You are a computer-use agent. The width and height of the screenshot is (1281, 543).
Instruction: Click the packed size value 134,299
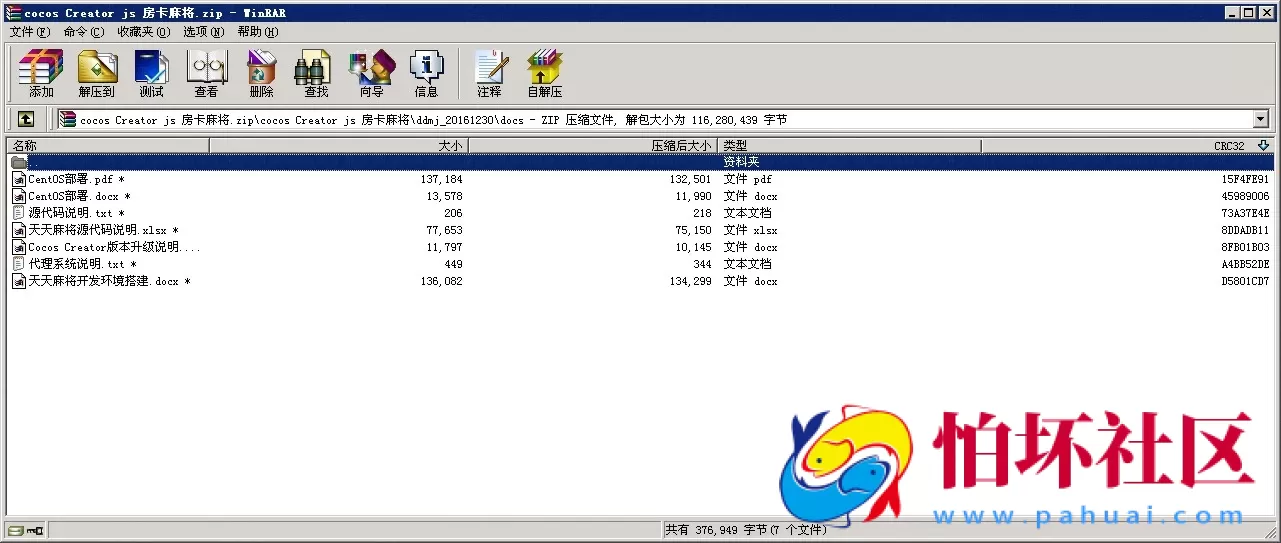click(x=690, y=281)
